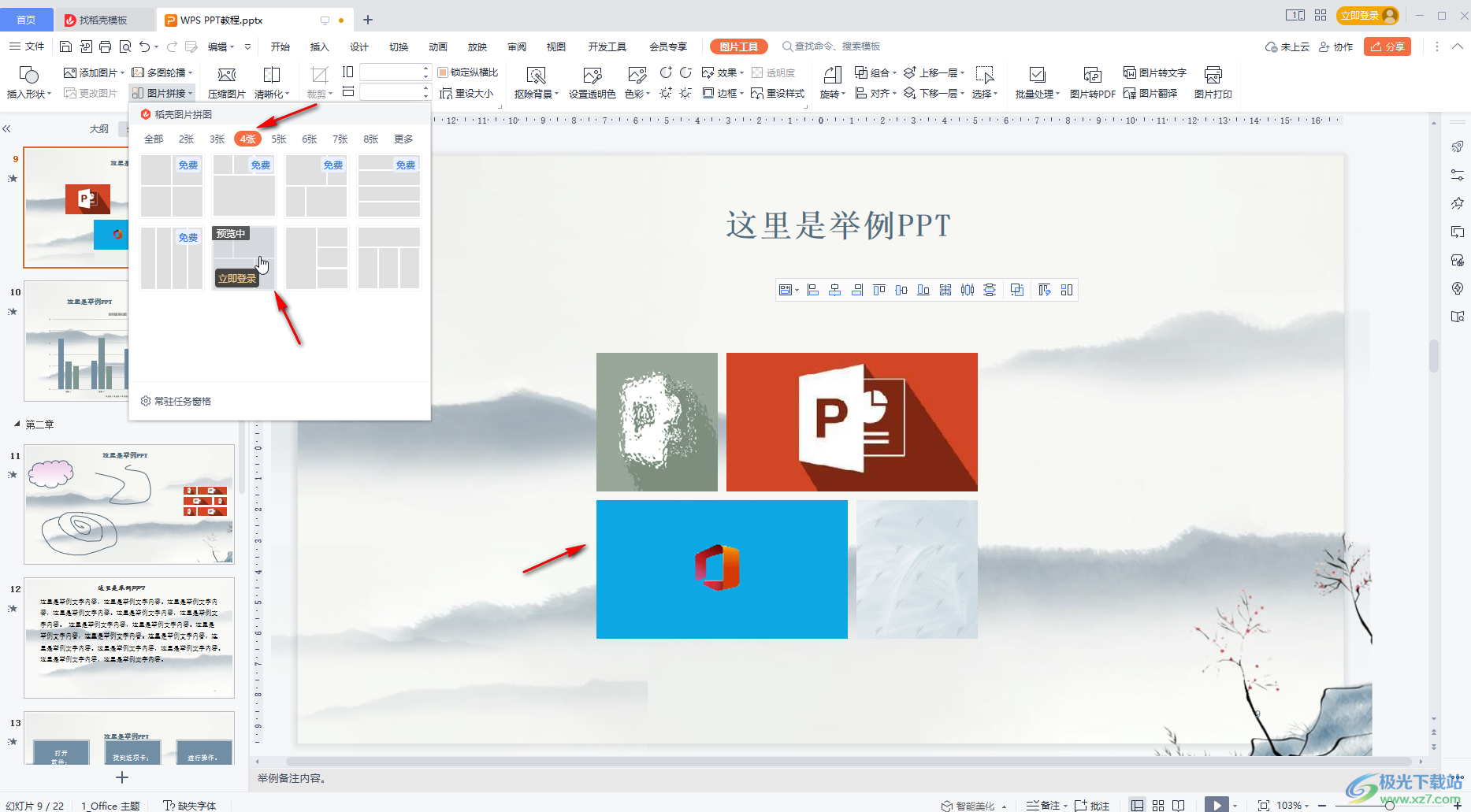Click Picture Translate (图片翻译) tool
Screen dimensions: 1471x812
pos(1150,93)
